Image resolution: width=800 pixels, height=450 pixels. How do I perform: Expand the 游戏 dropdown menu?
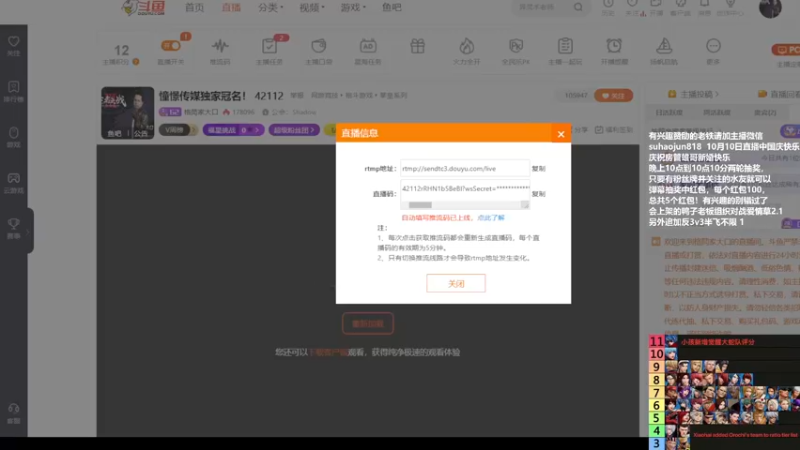pos(353,8)
